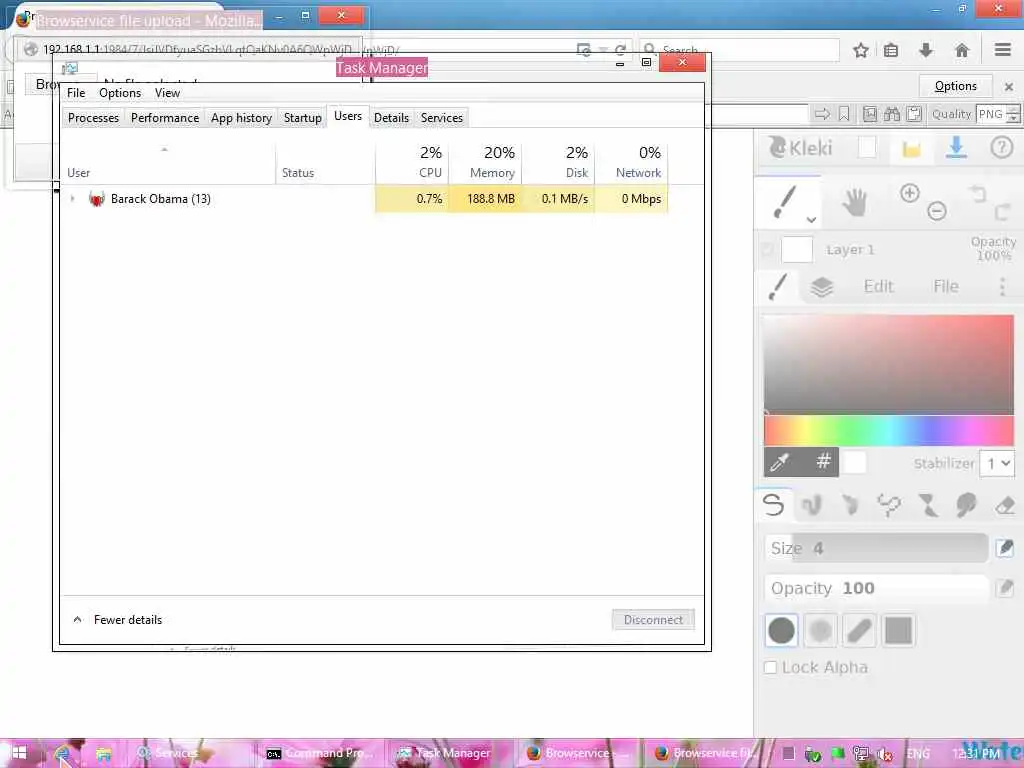Screen dimensions: 1024x768
Task: Choose the smudge brush icon
Action: [966, 505]
